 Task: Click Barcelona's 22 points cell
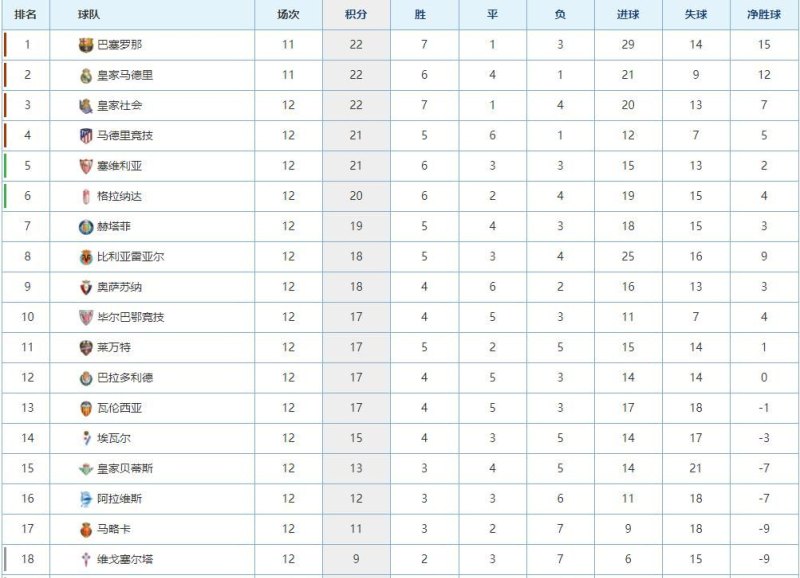tap(355, 45)
